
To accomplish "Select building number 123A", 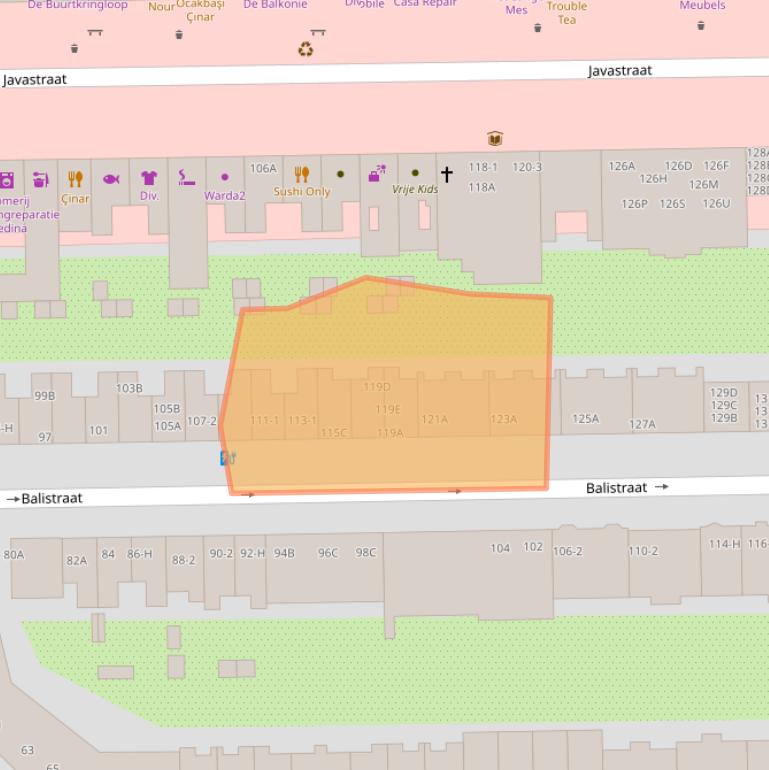I will [504, 420].
